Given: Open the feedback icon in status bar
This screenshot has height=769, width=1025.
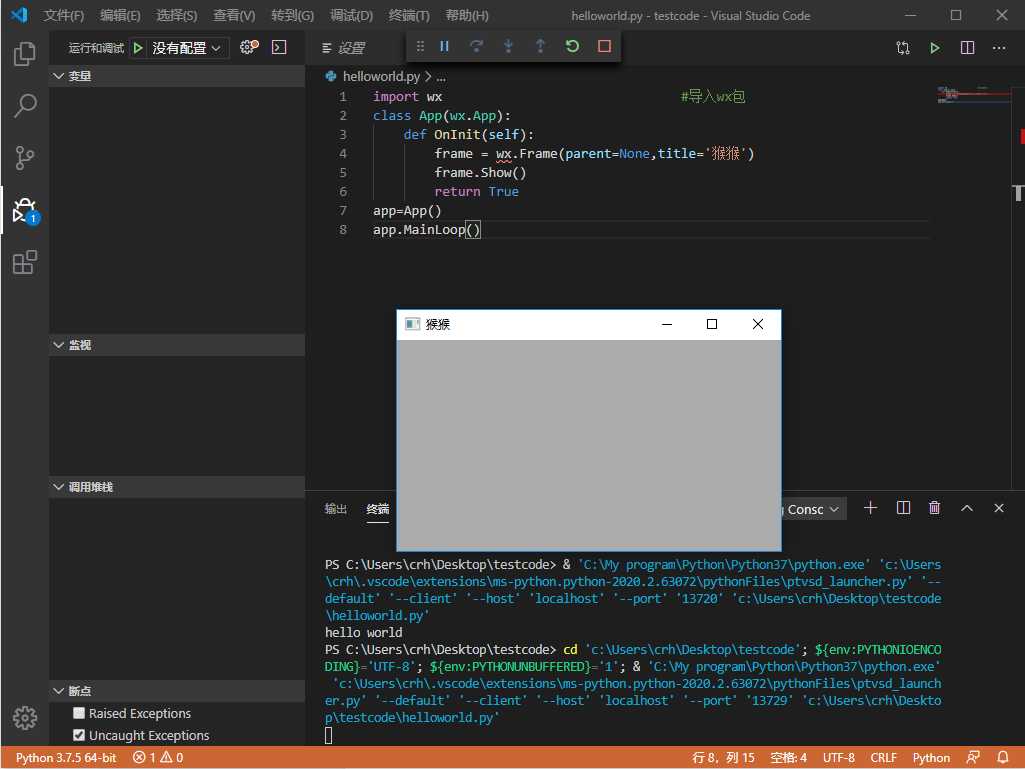Looking at the screenshot, I should tap(973, 757).
